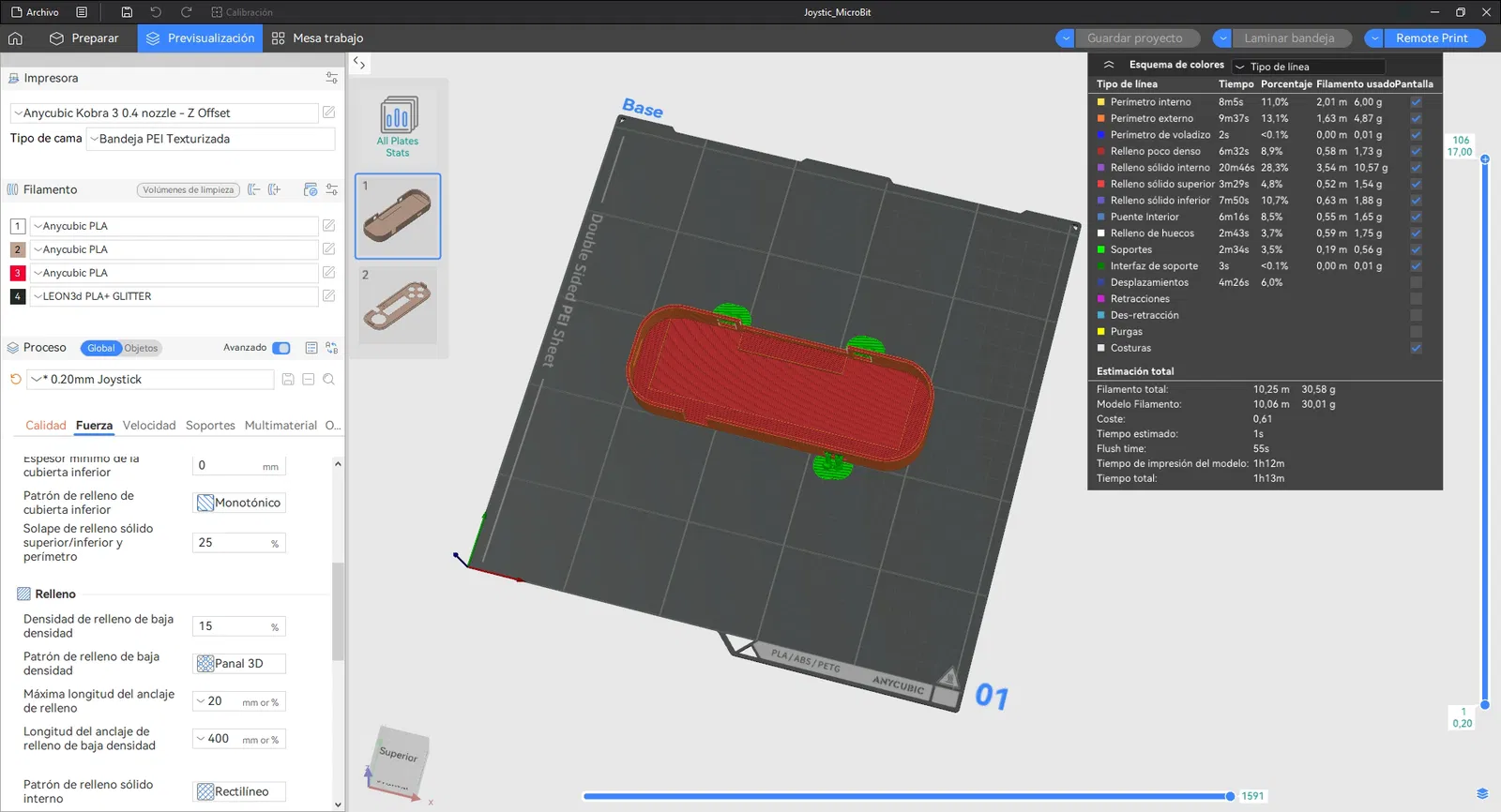Click Volúmenes de limpieza button
The image size is (1501, 812).
(x=189, y=189)
